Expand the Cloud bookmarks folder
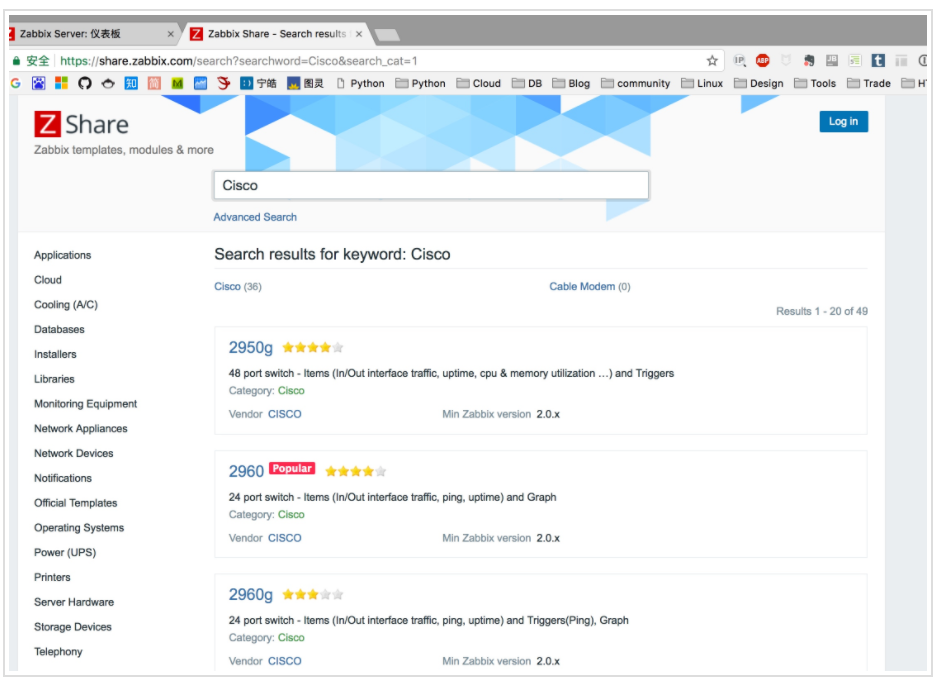Image resolution: width=936 pixels, height=682 pixels. [479, 83]
